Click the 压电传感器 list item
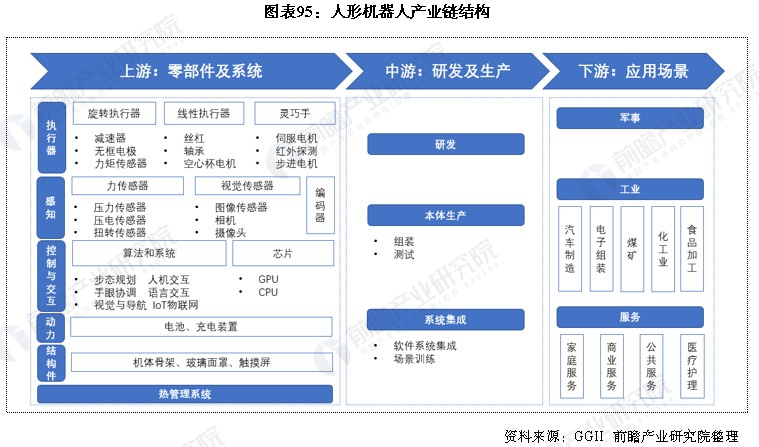 point(120,220)
